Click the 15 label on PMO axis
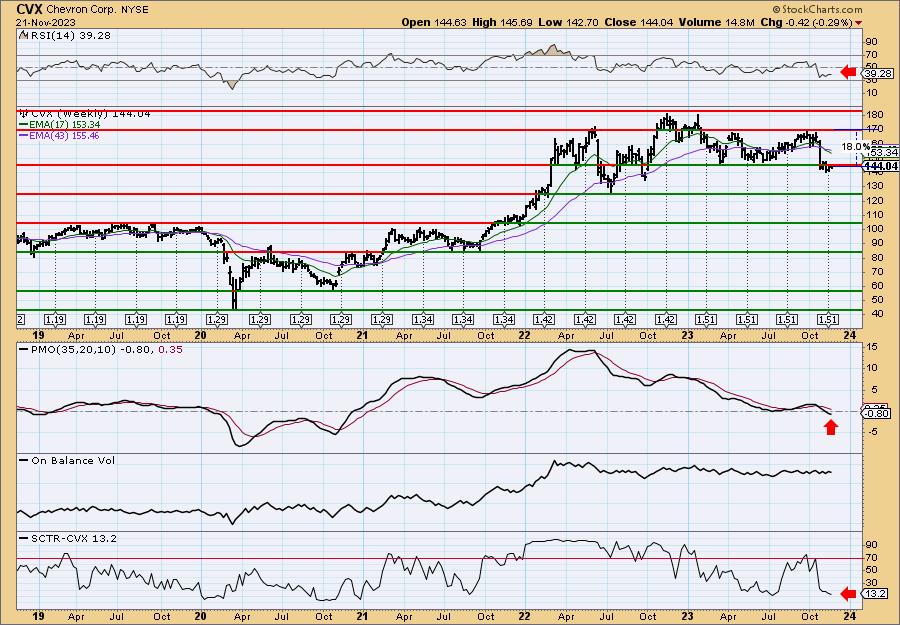900x625 pixels. click(x=872, y=346)
